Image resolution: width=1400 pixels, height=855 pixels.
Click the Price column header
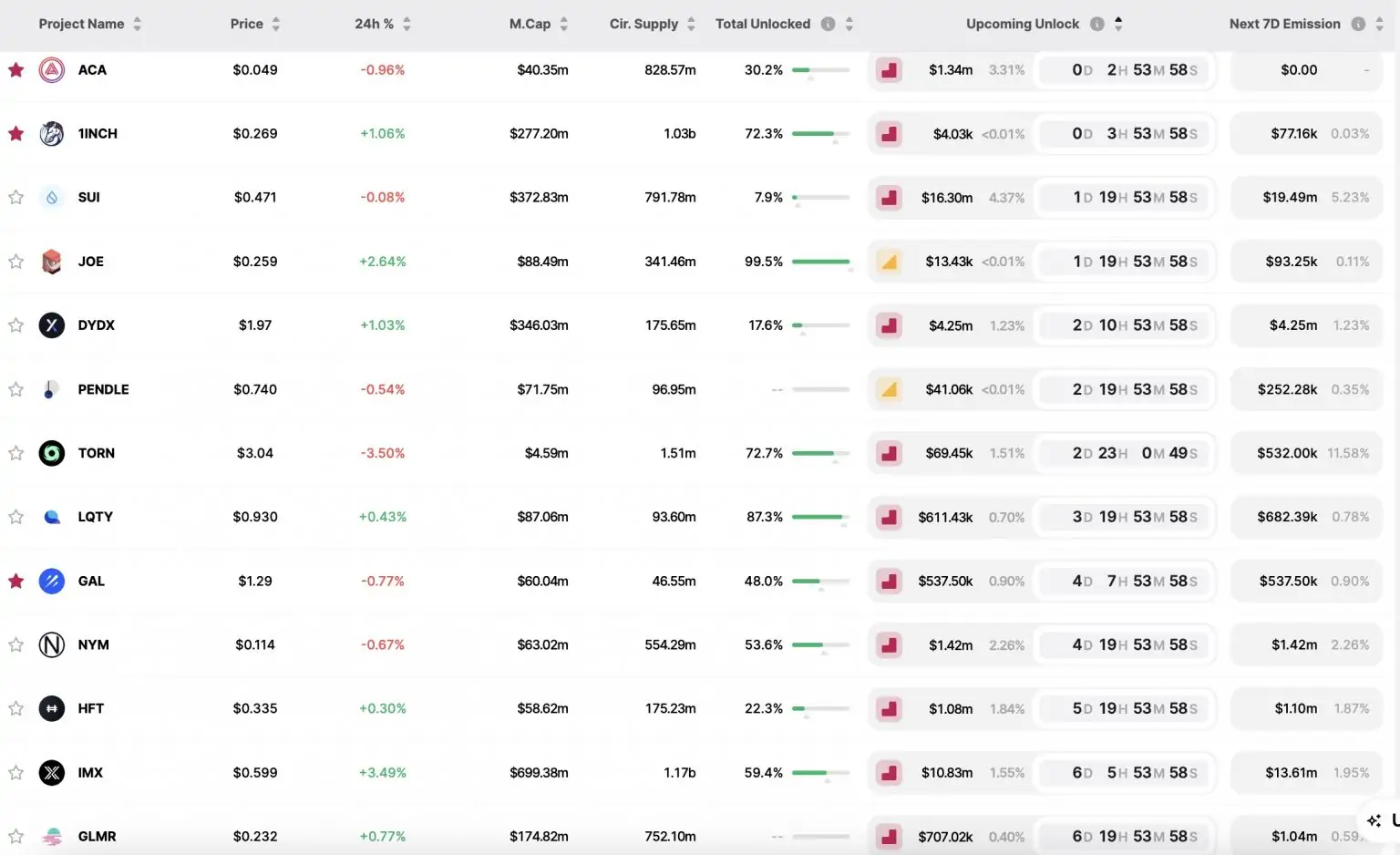click(x=246, y=24)
